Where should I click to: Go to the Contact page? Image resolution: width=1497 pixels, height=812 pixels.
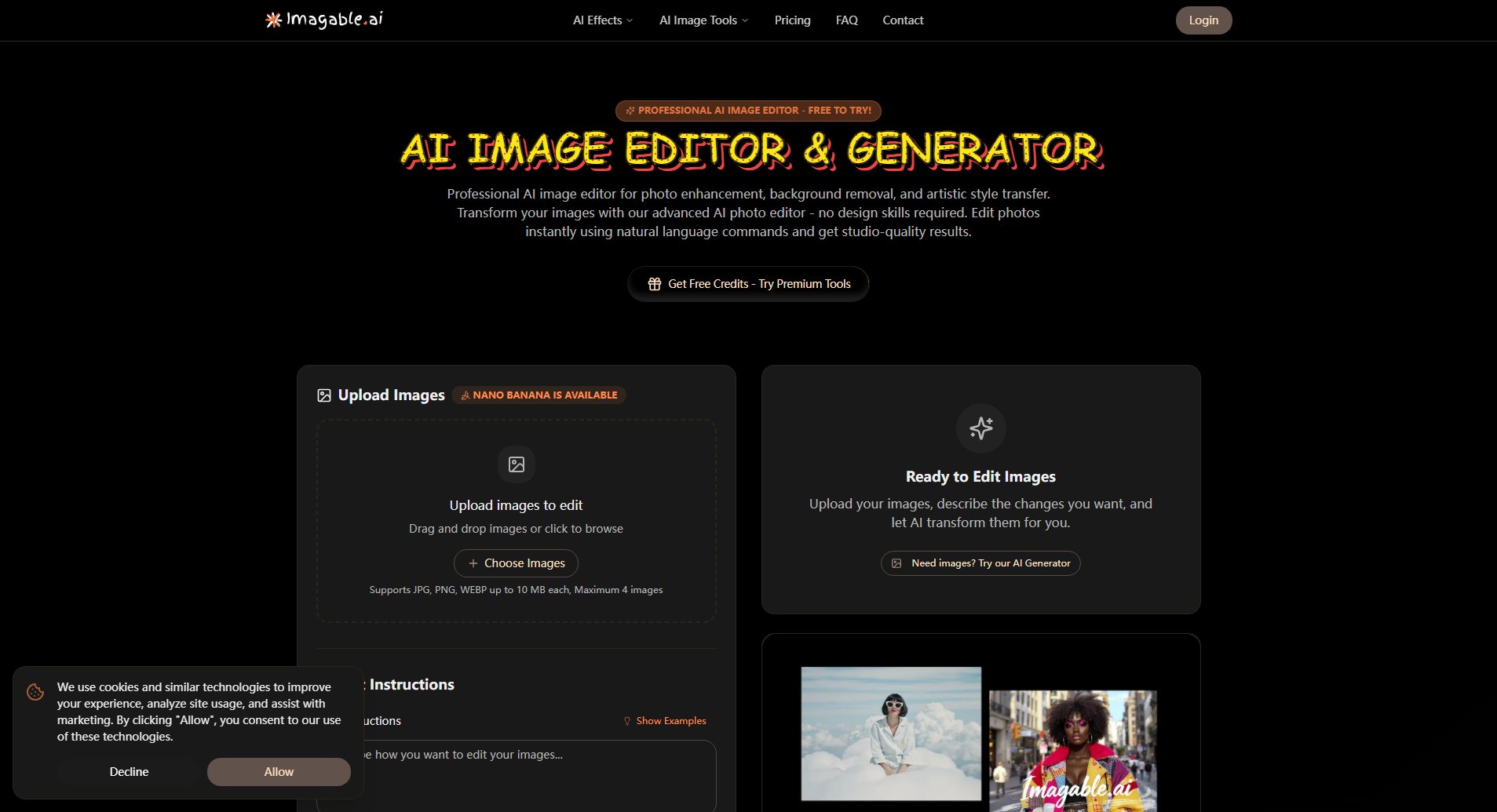pos(903,20)
